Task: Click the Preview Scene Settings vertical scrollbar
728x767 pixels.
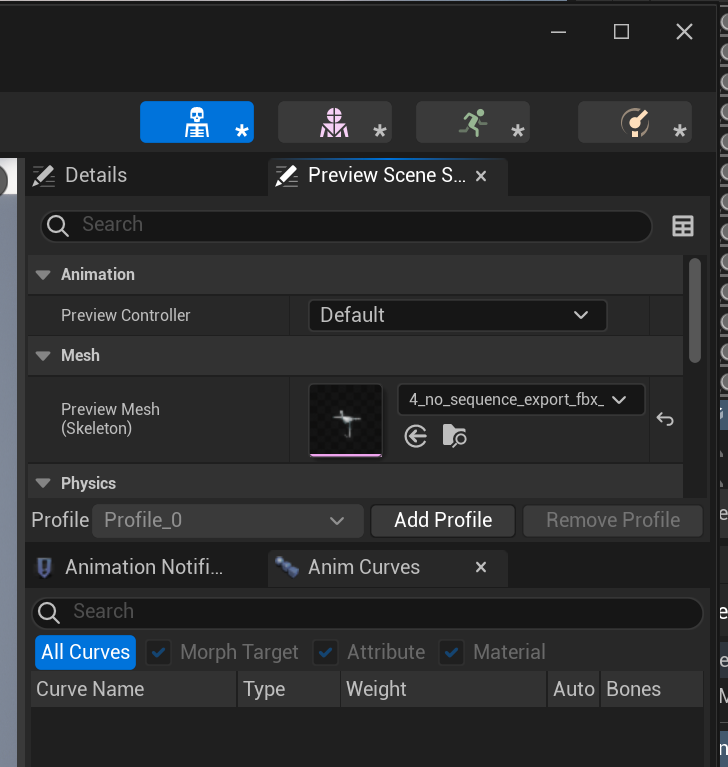Action: 694,310
